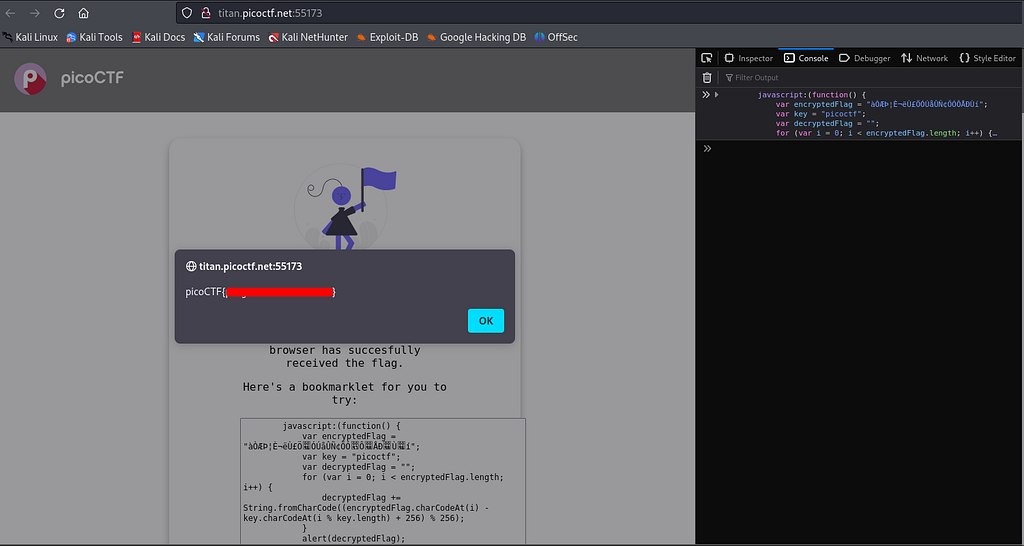Click the picoCTF header title
This screenshot has width=1024, height=546.
click(x=92, y=79)
